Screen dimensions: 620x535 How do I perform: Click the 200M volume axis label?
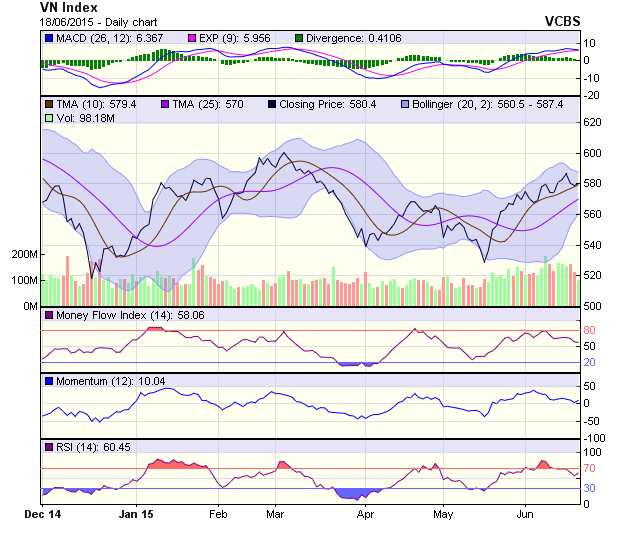pyautogui.click(x=25, y=254)
